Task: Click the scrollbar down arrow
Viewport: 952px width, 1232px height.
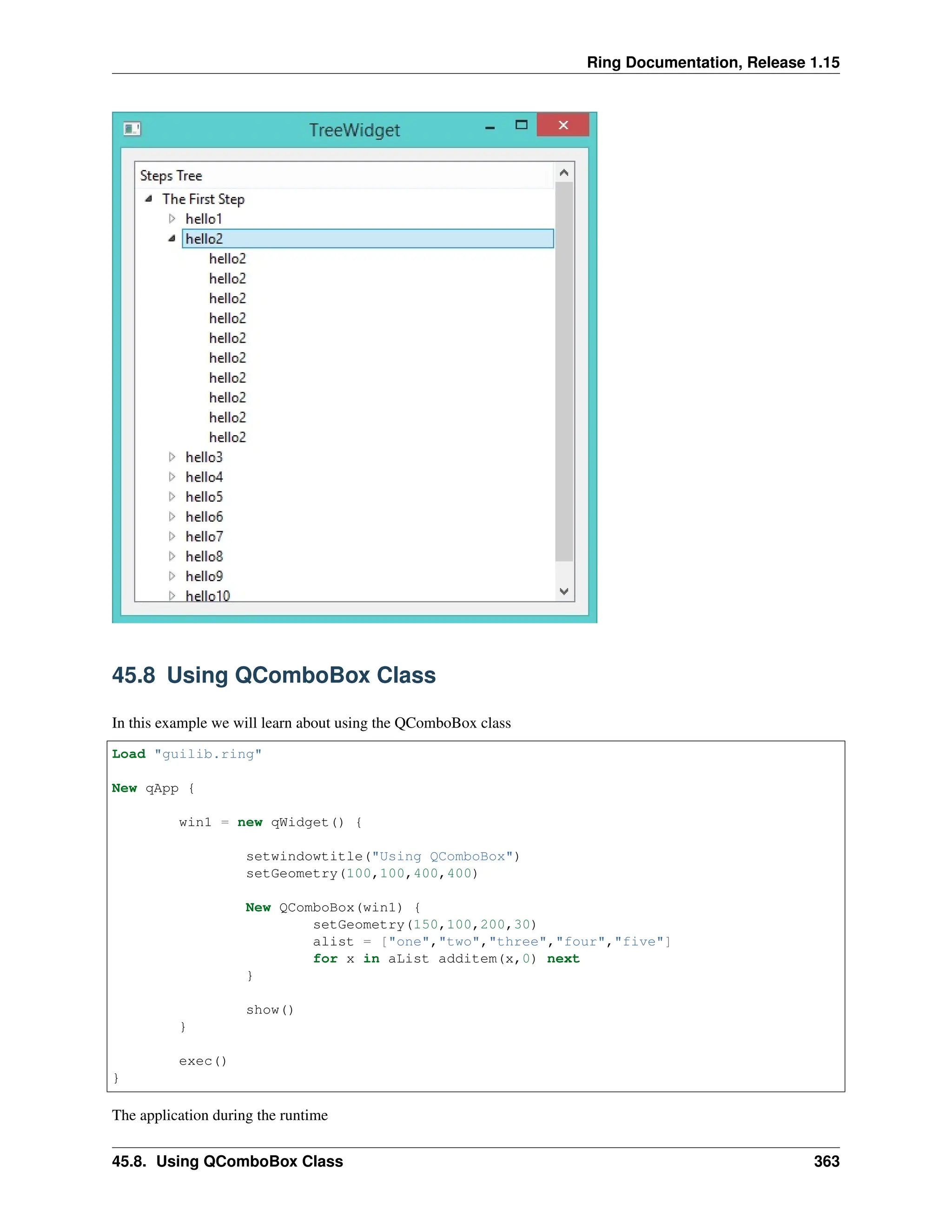Action: tap(564, 591)
